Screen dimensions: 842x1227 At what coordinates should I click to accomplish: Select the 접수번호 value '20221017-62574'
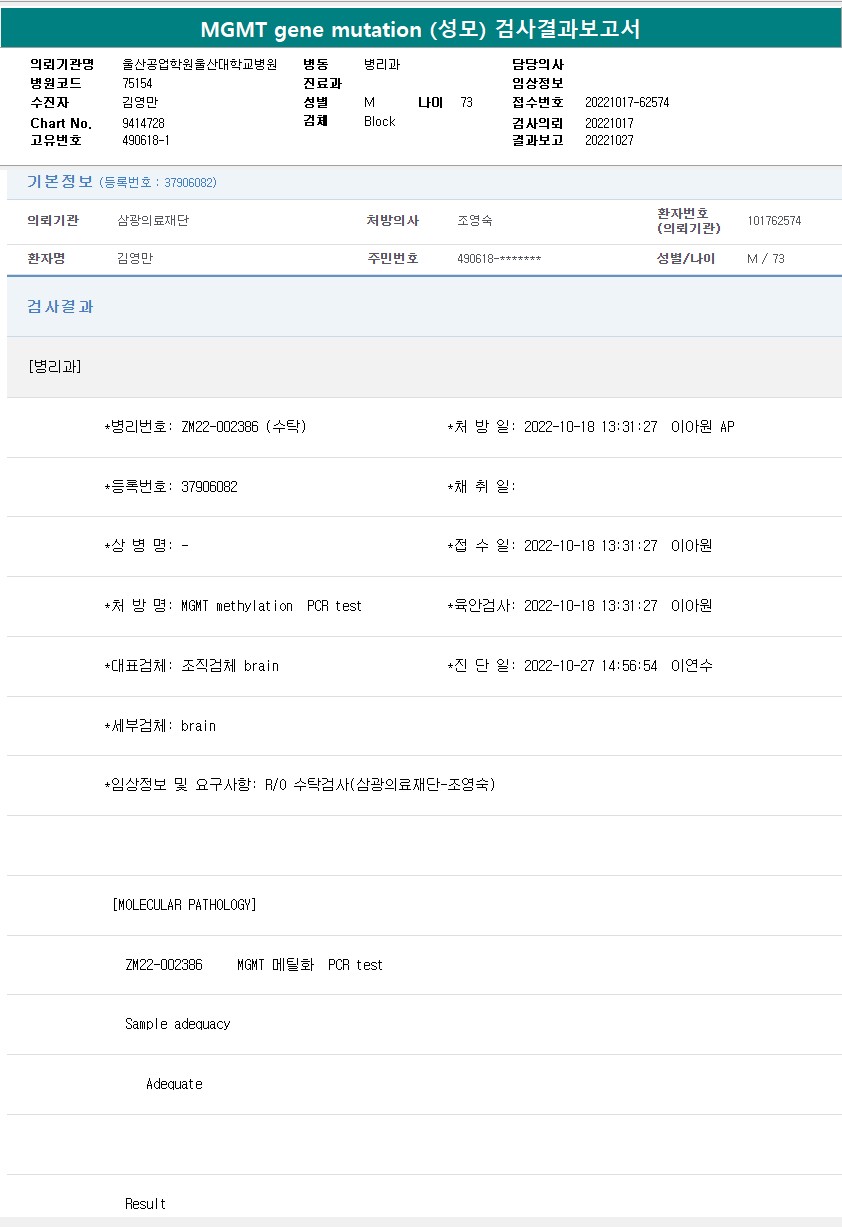pyautogui.click(x=627, y=103)
